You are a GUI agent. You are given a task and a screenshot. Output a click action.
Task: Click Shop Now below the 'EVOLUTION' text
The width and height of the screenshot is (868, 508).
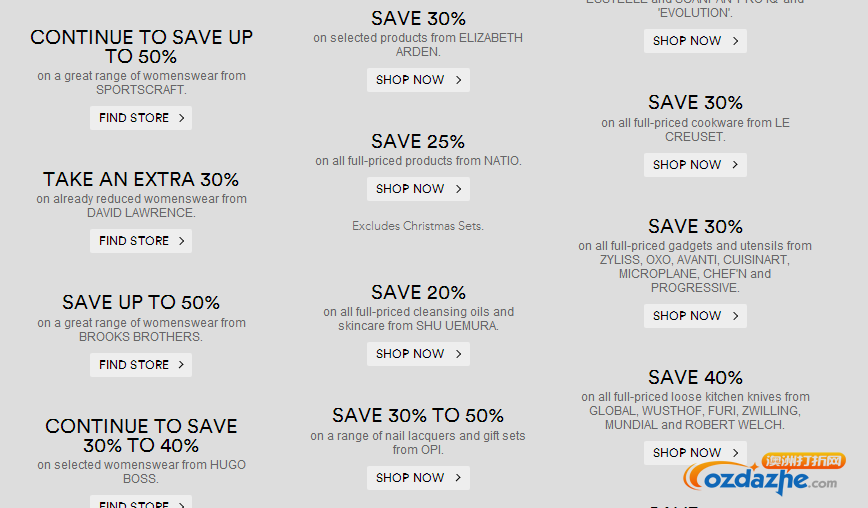pos(695,41)
